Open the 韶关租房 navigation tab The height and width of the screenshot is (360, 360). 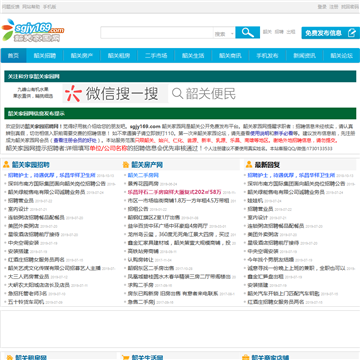tap(119, 56)
